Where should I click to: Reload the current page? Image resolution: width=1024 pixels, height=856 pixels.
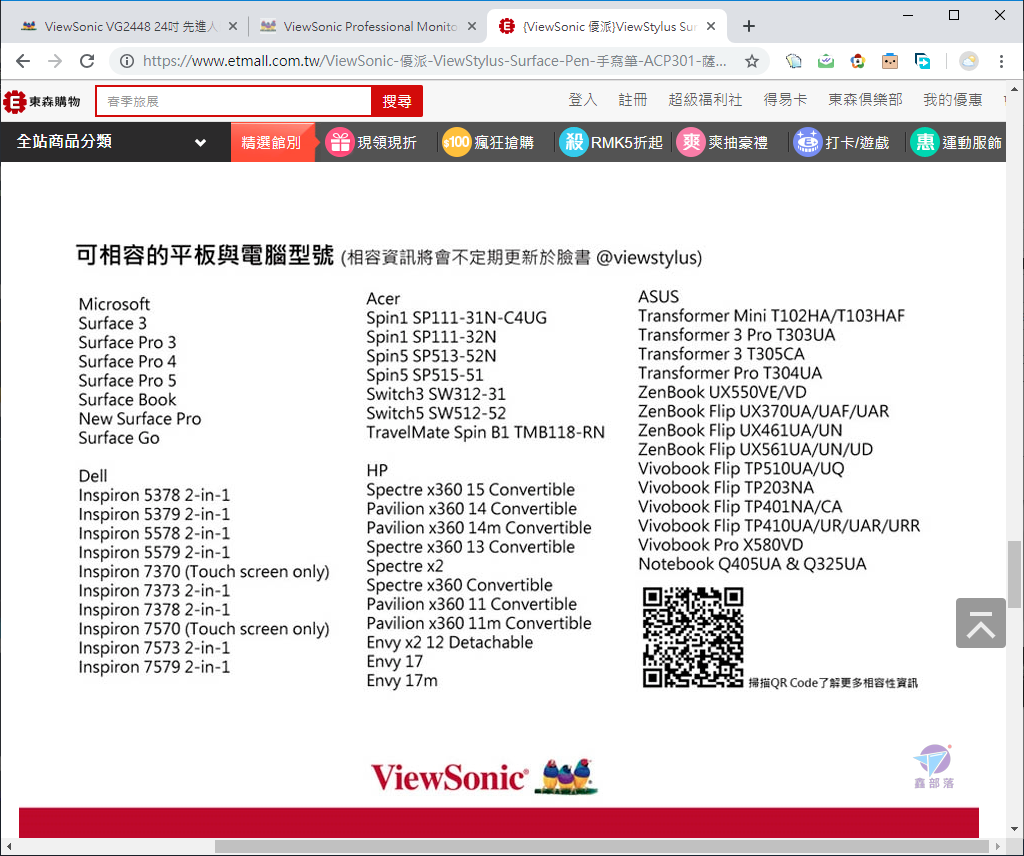point(87,61)
